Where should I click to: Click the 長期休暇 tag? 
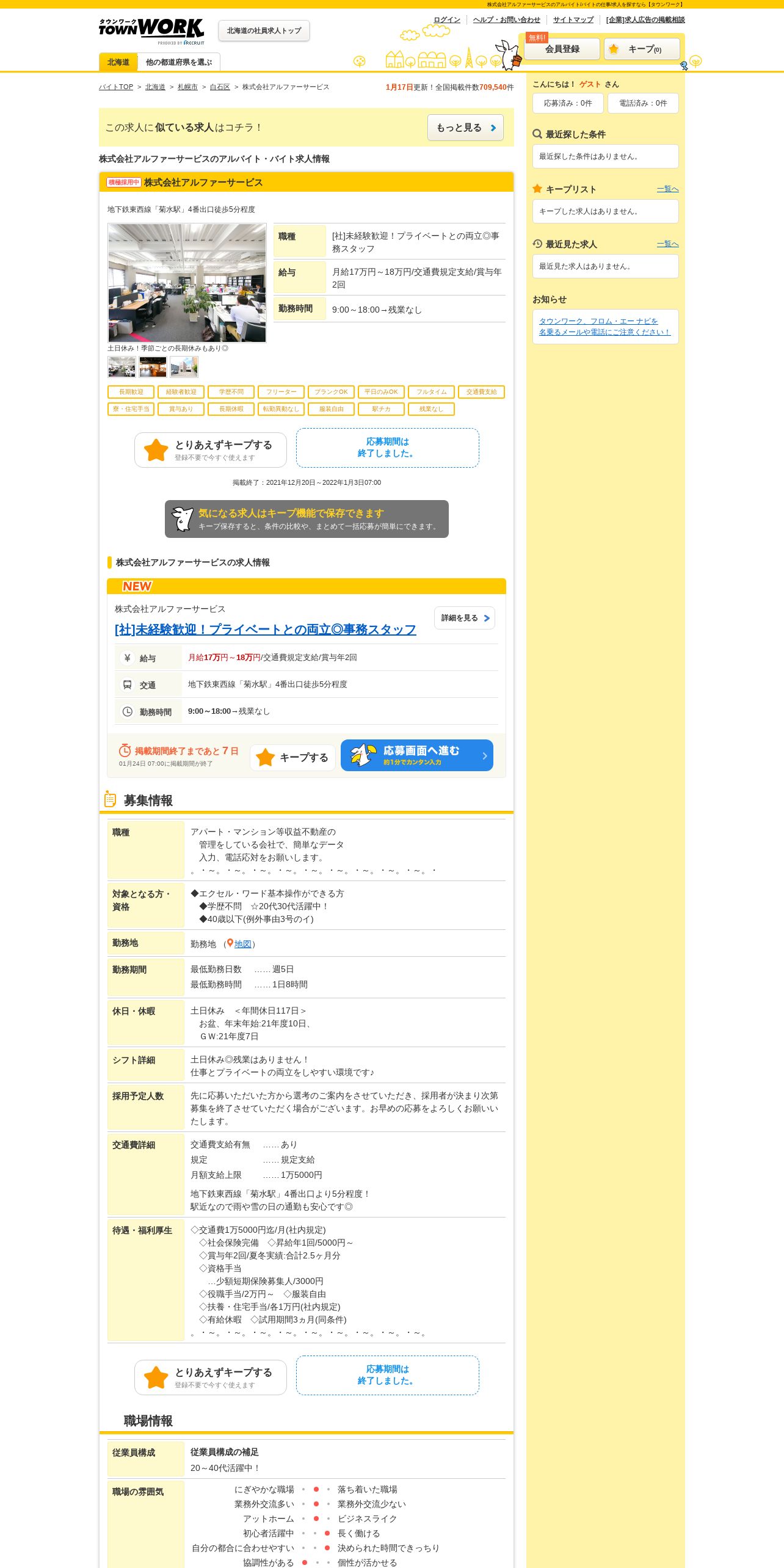[231, 409]
